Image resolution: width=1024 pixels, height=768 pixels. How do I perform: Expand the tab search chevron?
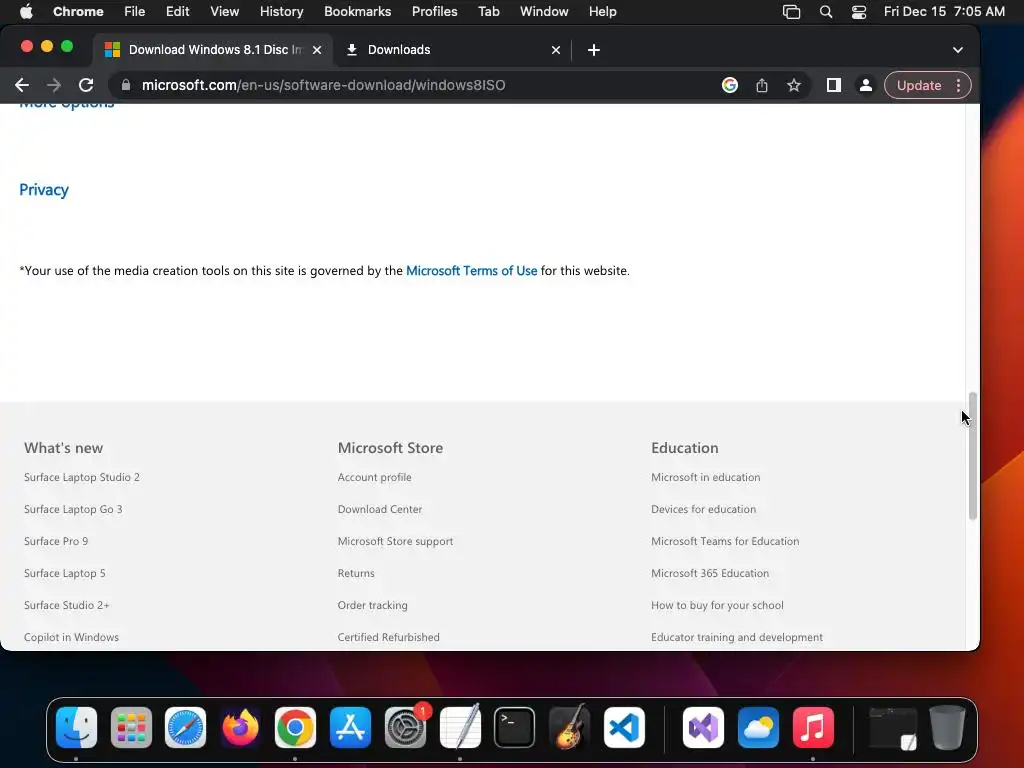click(x=957, y=50)
